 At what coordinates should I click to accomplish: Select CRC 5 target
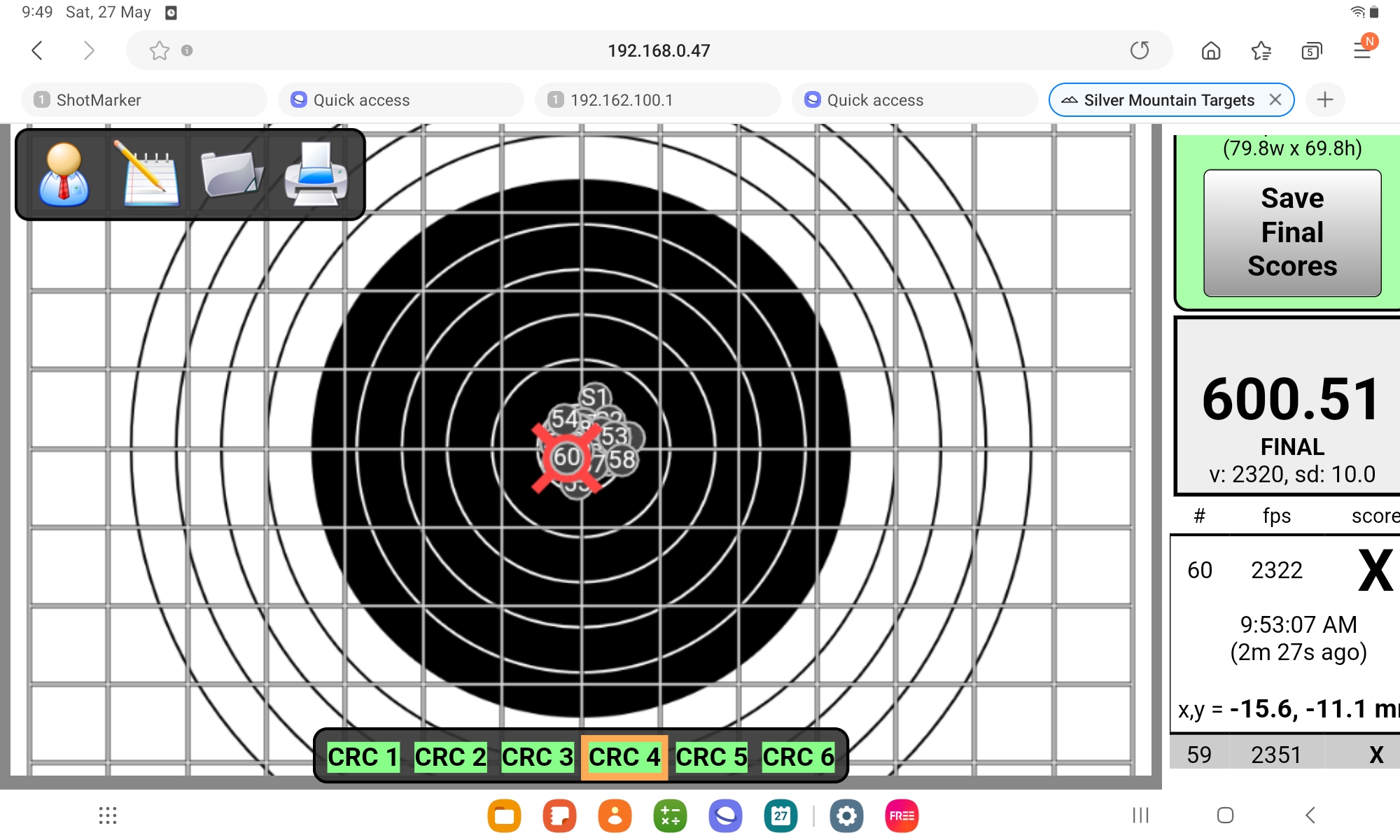pyautogui.click(x=711, y=757)
